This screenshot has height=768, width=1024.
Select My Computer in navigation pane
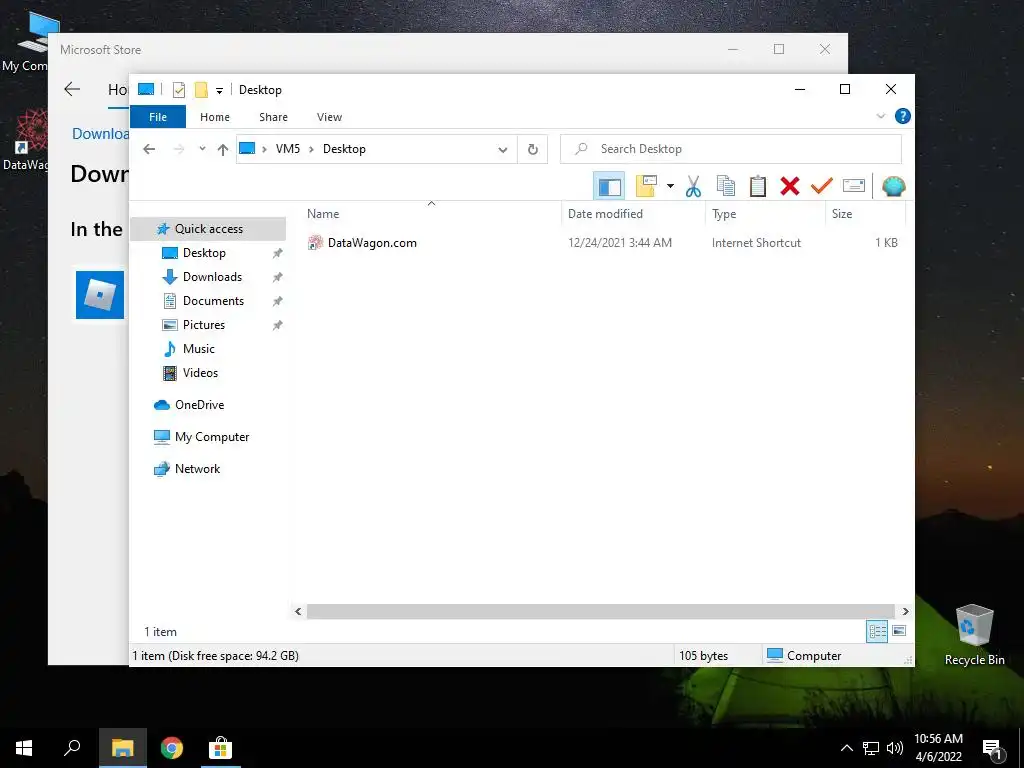point(212,437)
